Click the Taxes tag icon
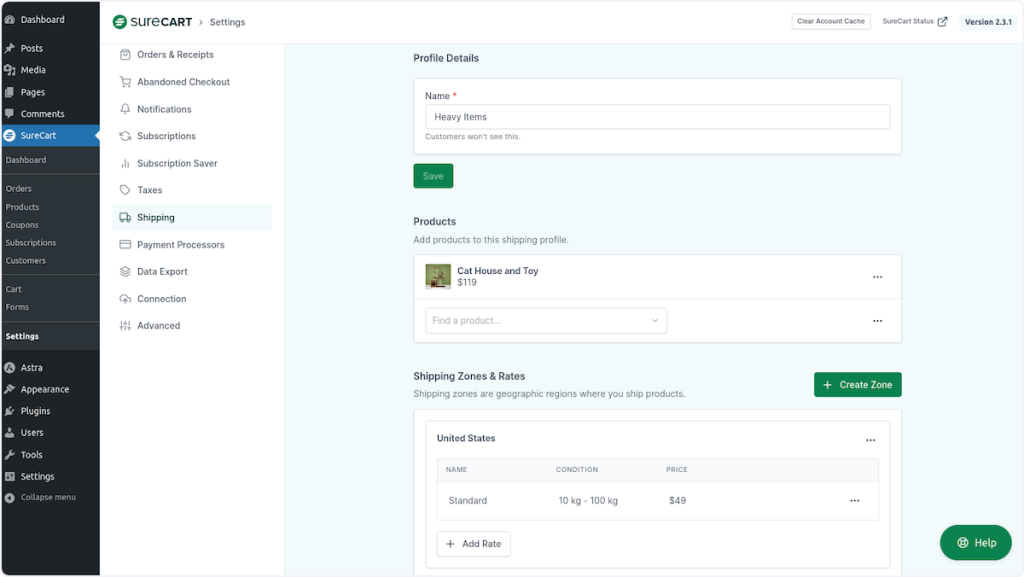1024x577 pixels. coord(125,190)
